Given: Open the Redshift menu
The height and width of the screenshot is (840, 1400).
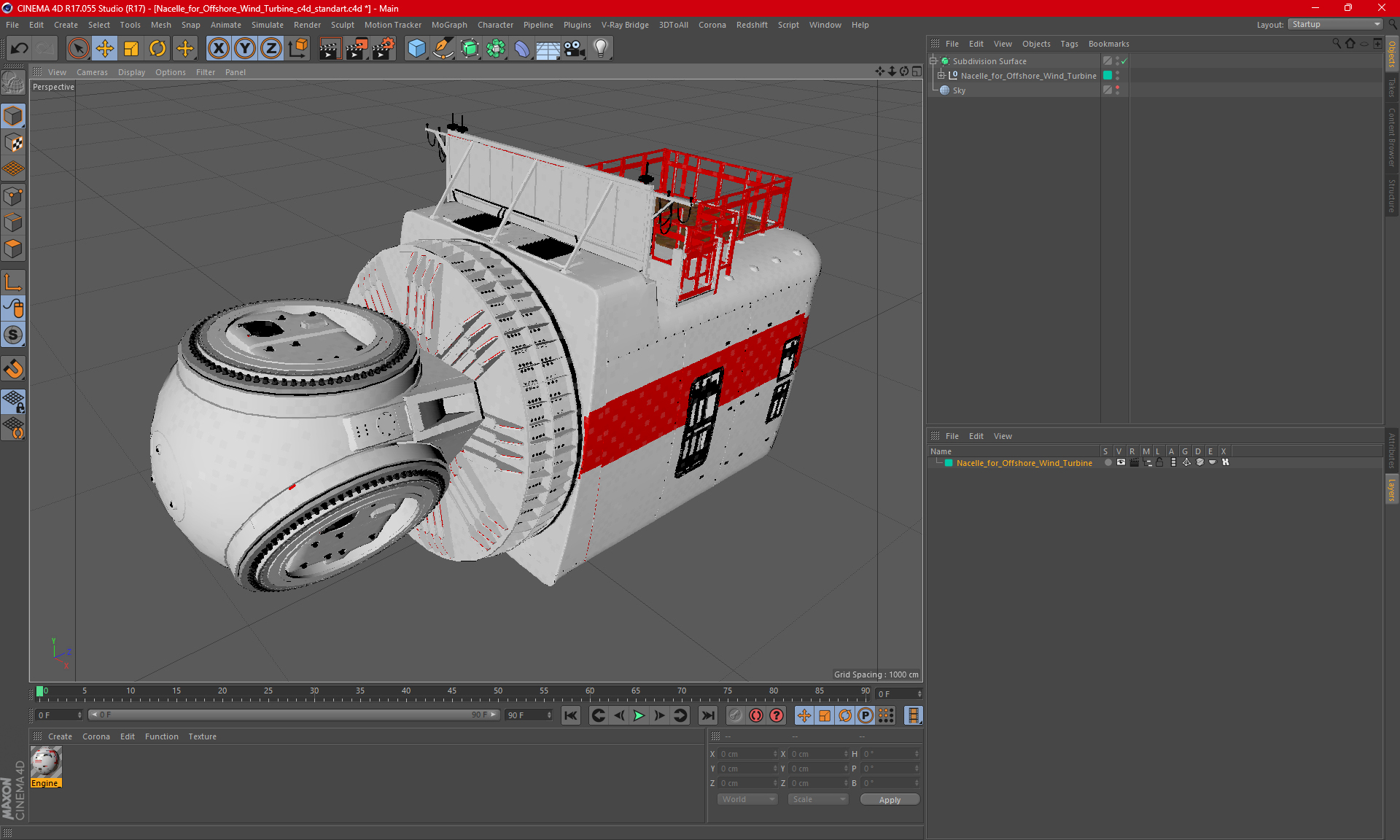Looking at the screenshot, I should pyautogui.click(x=752, y=25).
